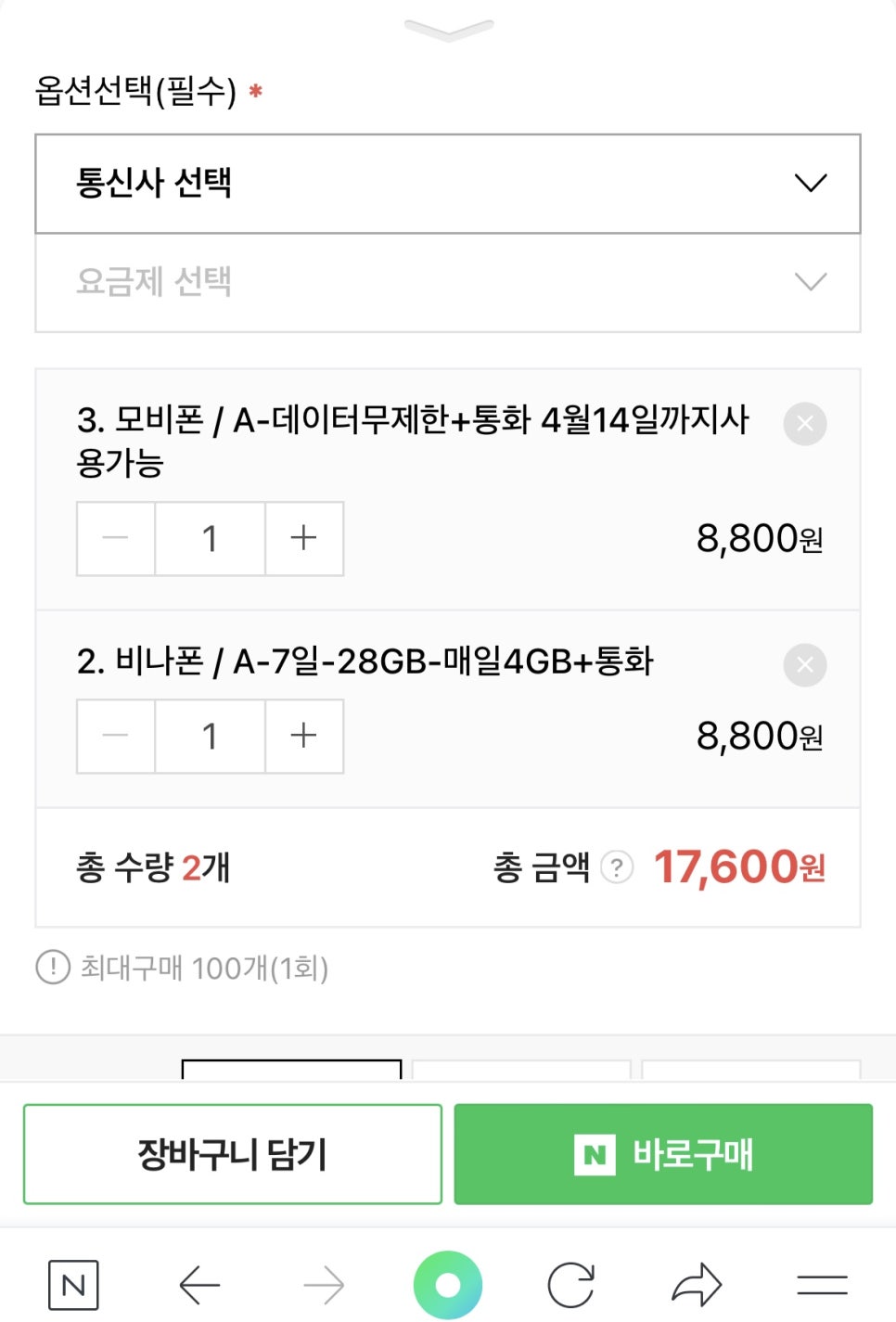Share the page with share arrow
Viewport: 896px width, 1322px height.
[x=697, y=1285]
